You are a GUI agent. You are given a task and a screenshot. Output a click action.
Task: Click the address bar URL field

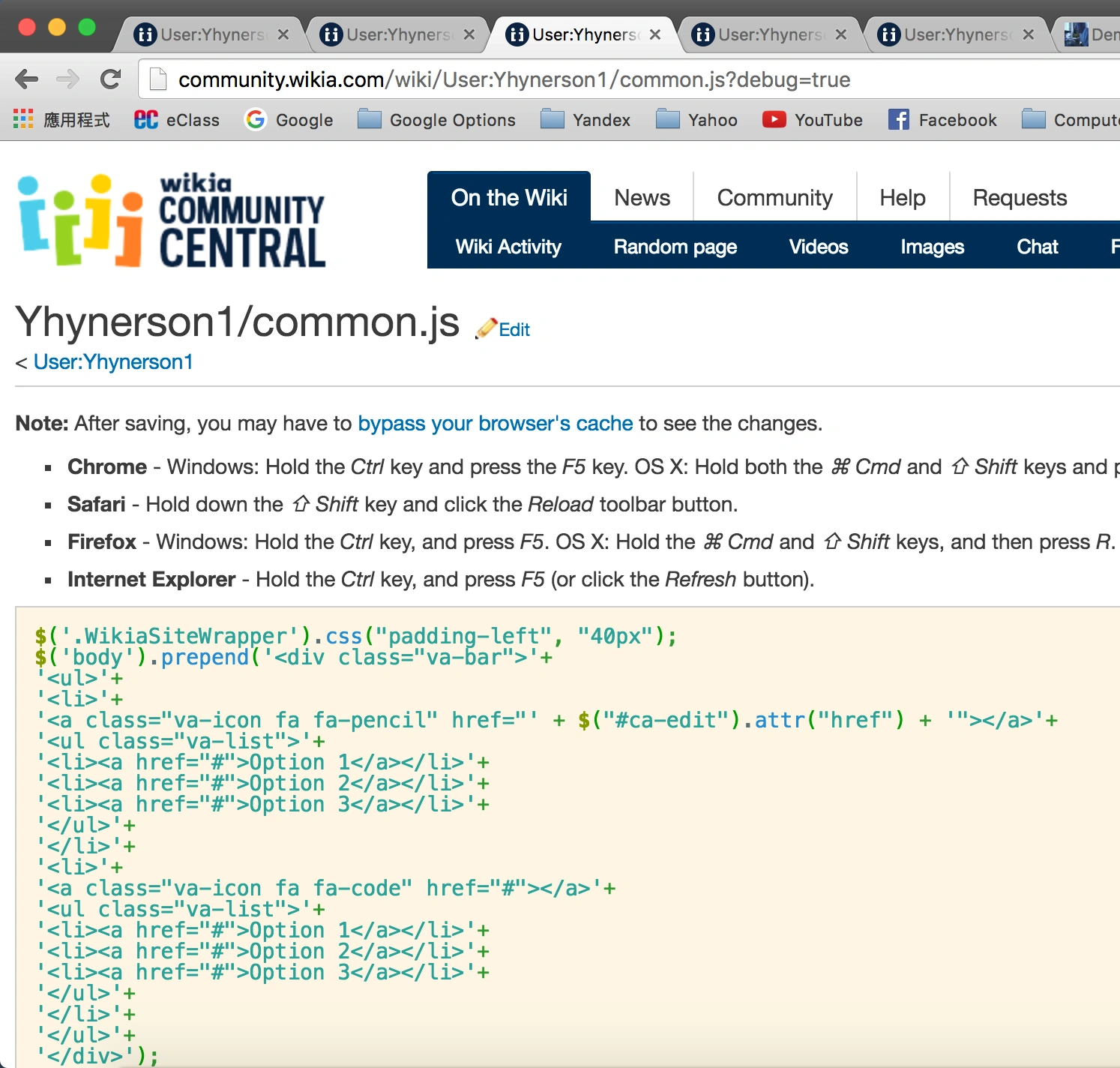point(514,79)
